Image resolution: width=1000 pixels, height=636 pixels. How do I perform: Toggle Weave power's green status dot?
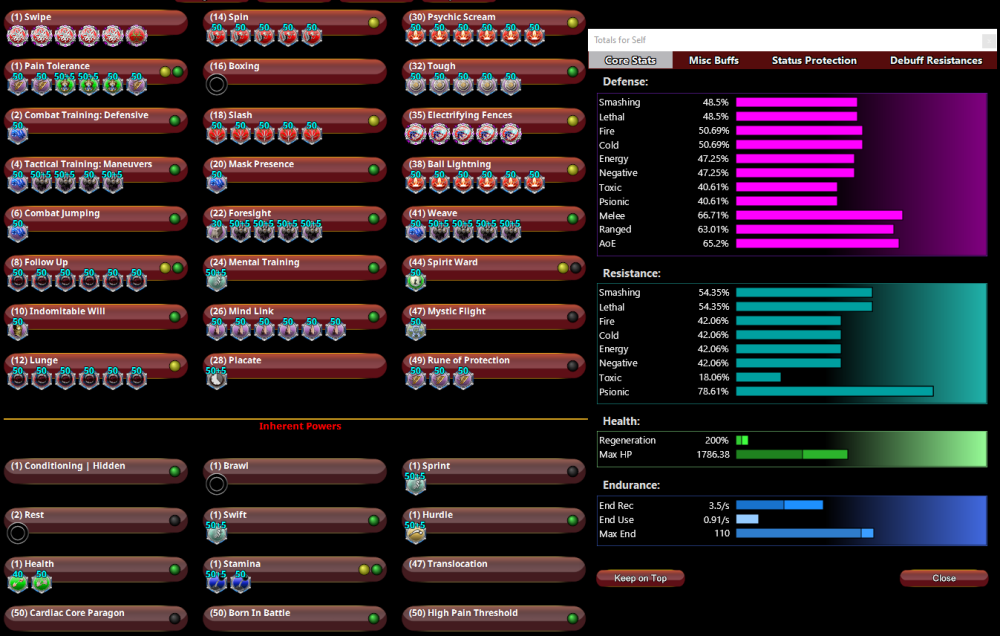tap(573, 219)
